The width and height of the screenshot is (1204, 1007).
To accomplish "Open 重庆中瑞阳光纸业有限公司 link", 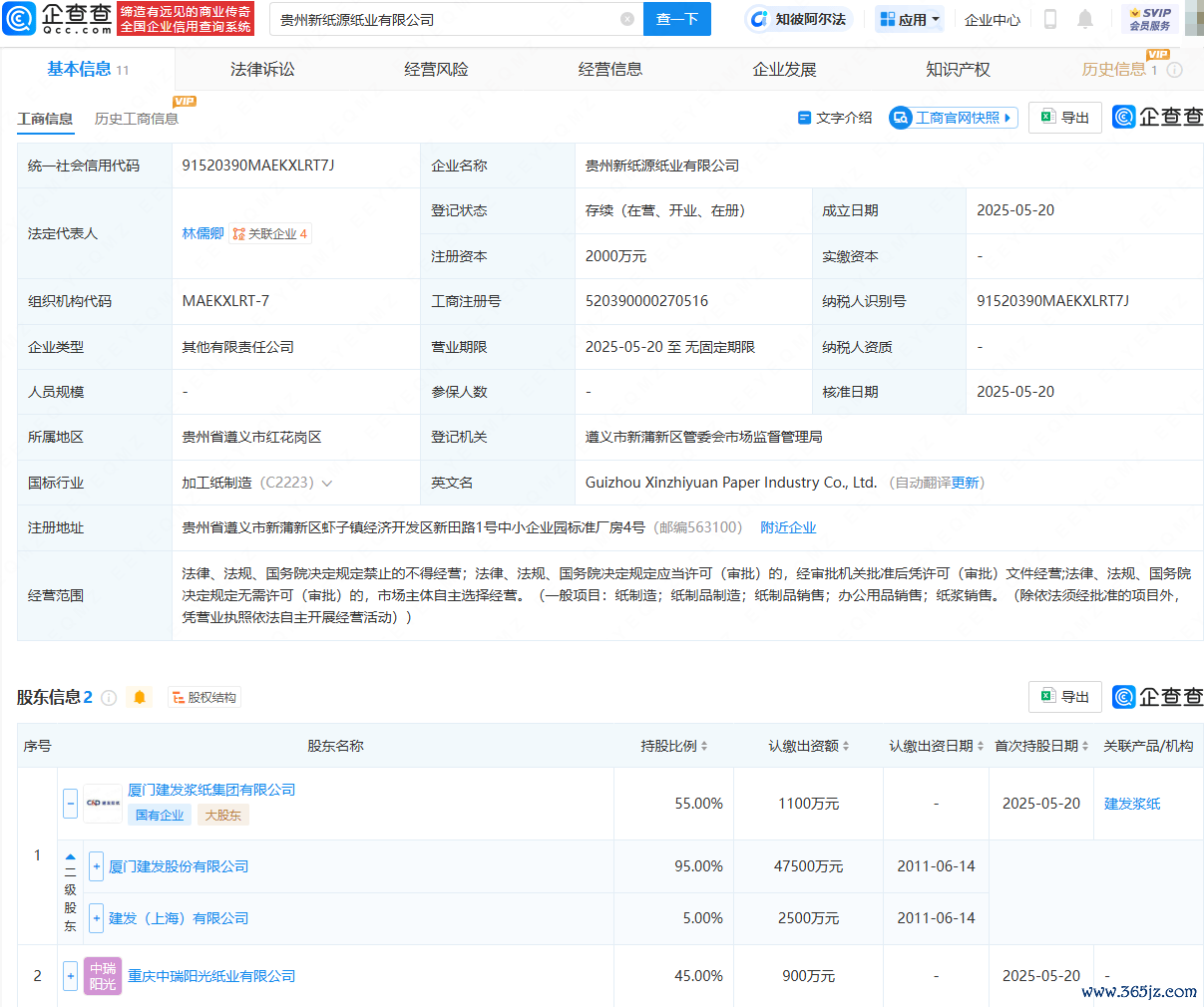I will pos(211,976).
